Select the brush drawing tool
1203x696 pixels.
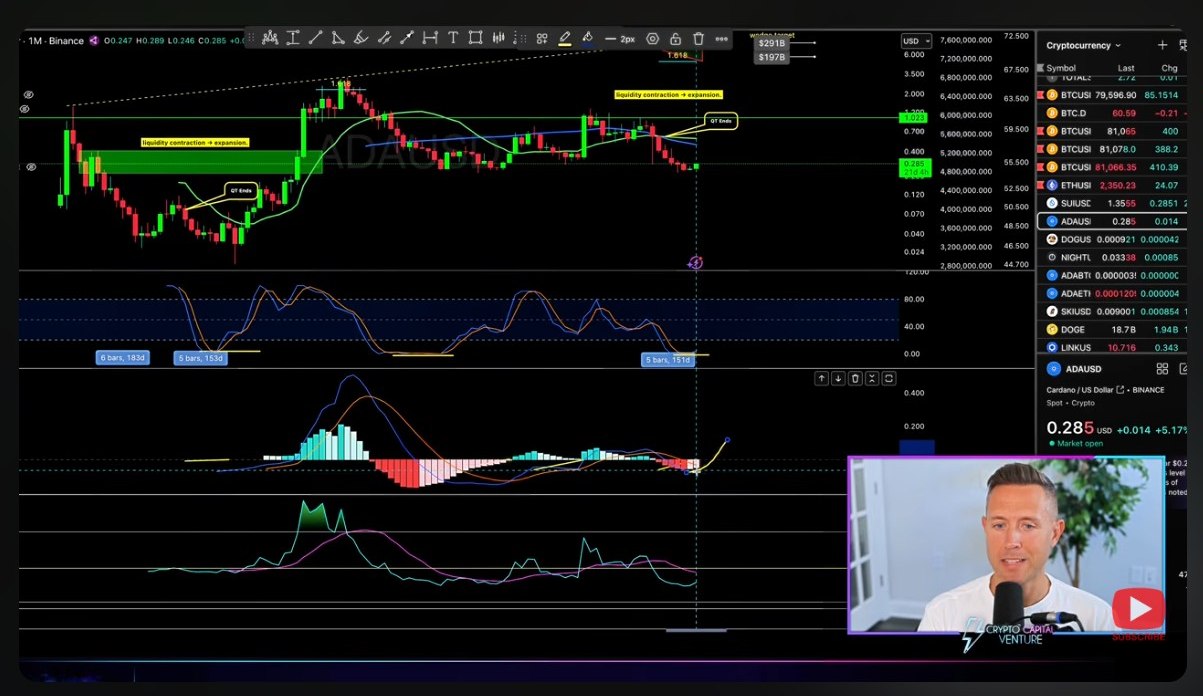click(360, 38)
